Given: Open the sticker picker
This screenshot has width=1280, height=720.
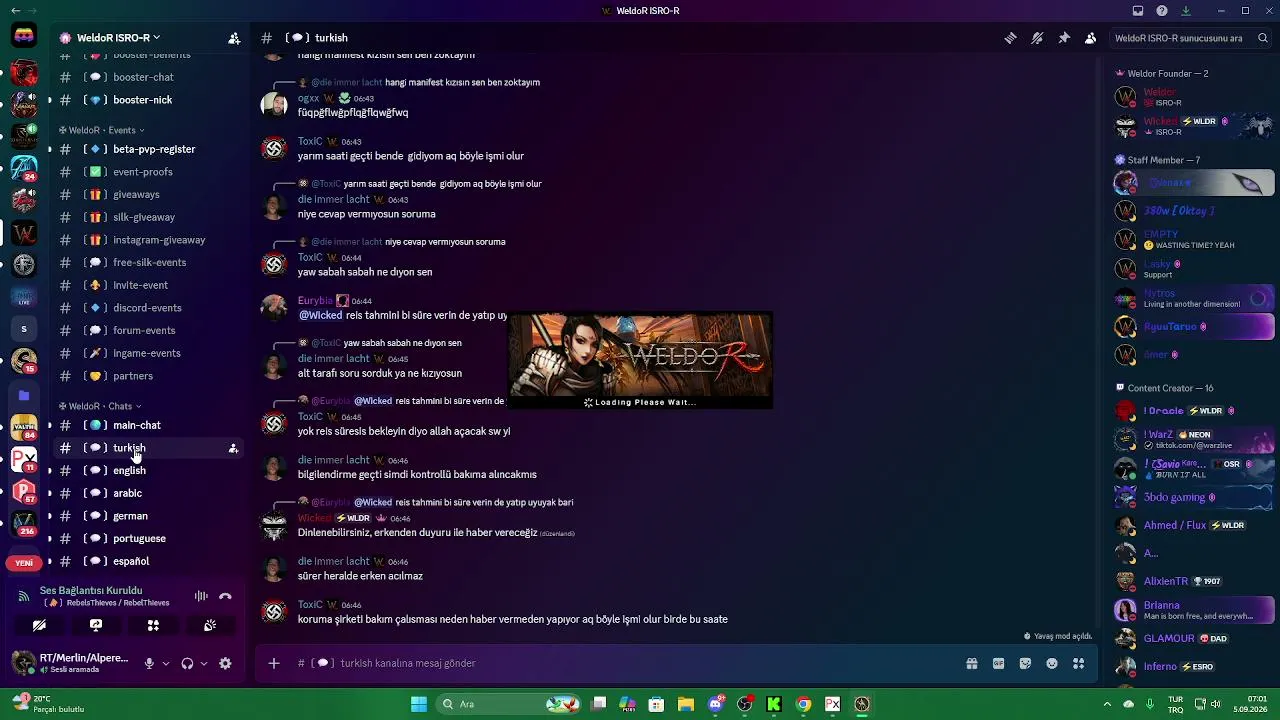Looking at the screenshot, I should pyautogui.click(x=1025, y=663).
